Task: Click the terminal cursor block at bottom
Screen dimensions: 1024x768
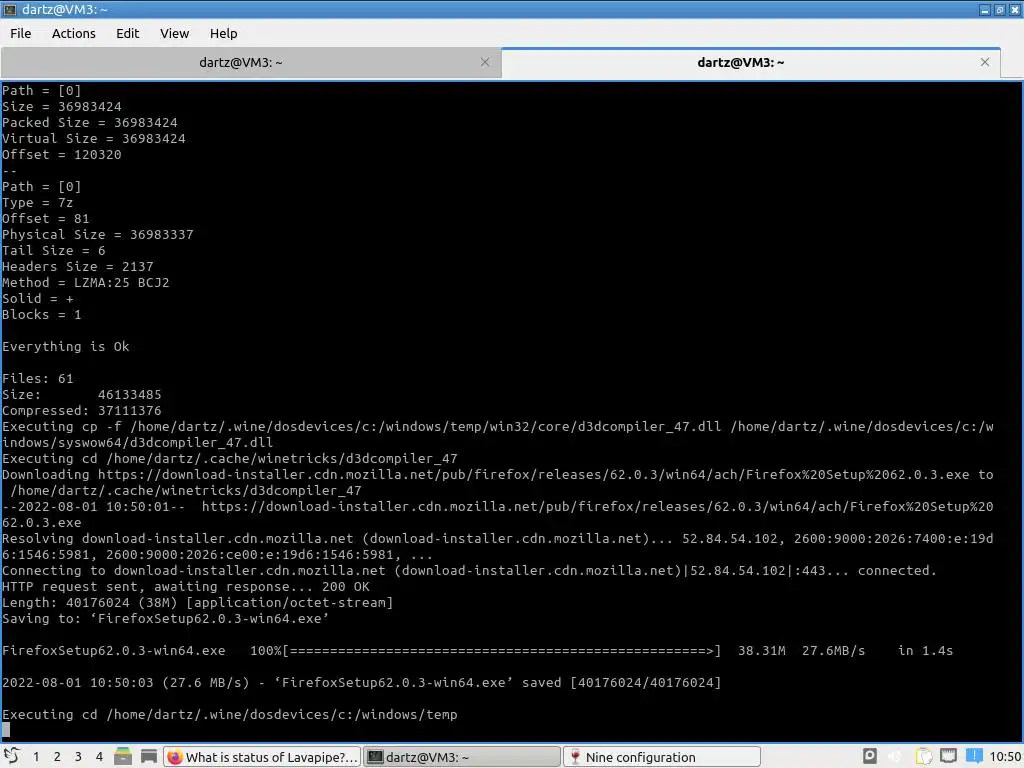Action: point(7,730)
